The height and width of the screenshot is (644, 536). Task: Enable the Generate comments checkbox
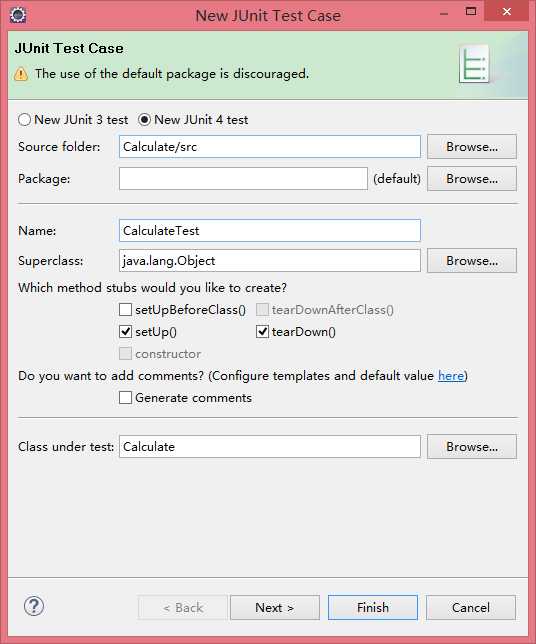click(125, 398)
